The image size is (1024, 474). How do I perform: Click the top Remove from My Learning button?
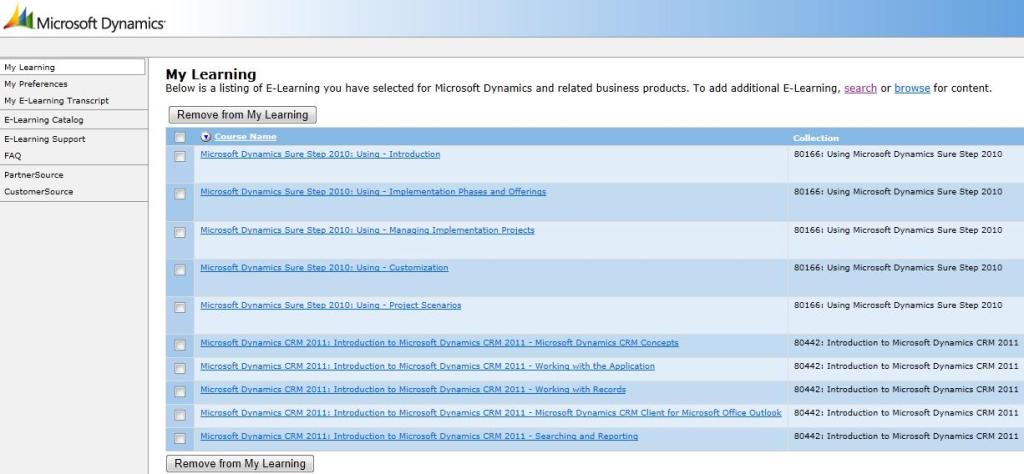click(x=242, y=115)
